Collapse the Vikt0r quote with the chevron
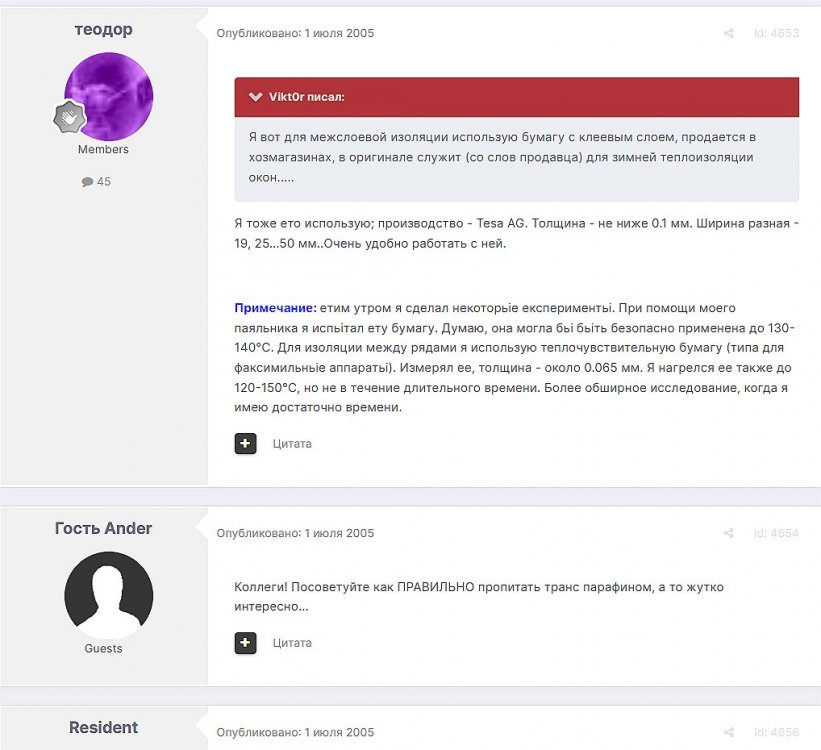This screenshot has width=821, height=750. point(256,97)
